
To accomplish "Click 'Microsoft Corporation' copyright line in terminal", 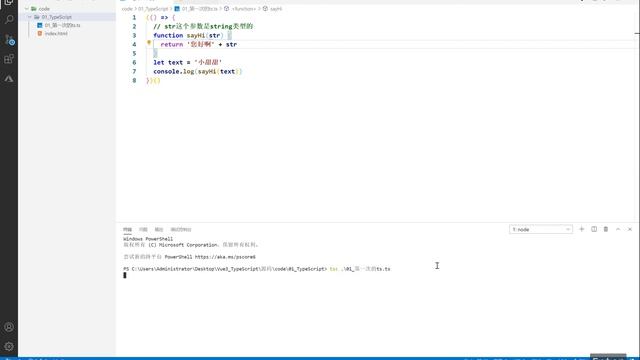I will pos(191,245).
